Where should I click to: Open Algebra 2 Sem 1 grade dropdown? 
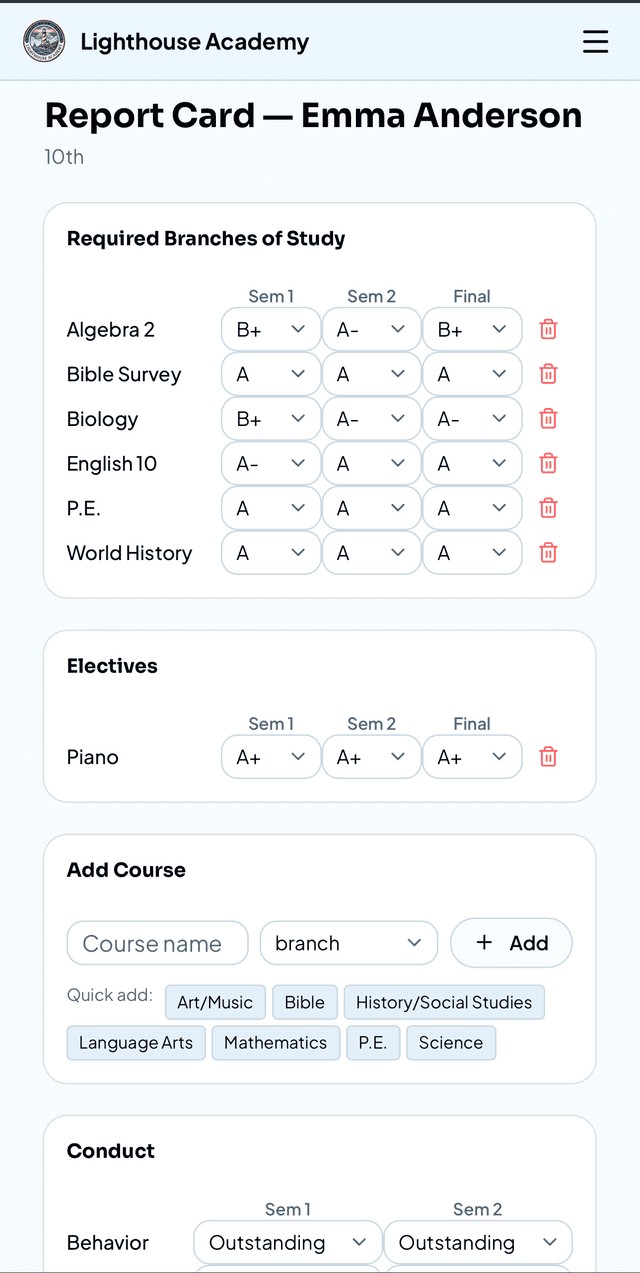(271, 330)
